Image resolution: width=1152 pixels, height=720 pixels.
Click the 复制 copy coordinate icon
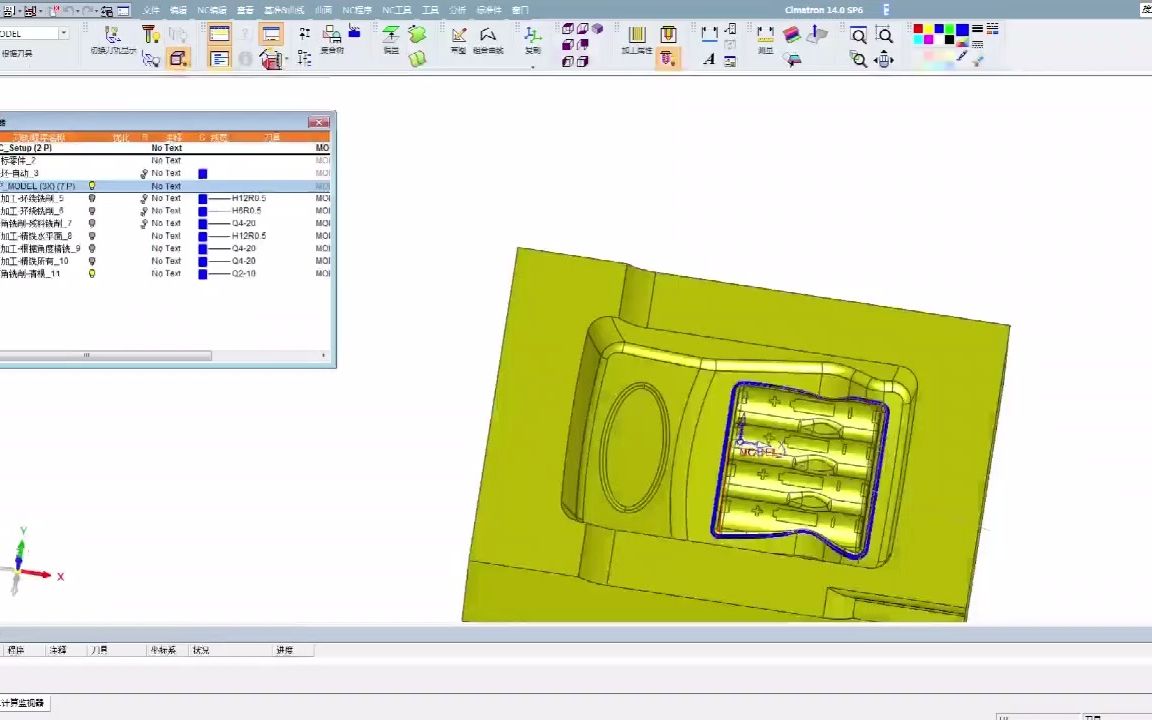pyautogui.click(x=533, y=39)
